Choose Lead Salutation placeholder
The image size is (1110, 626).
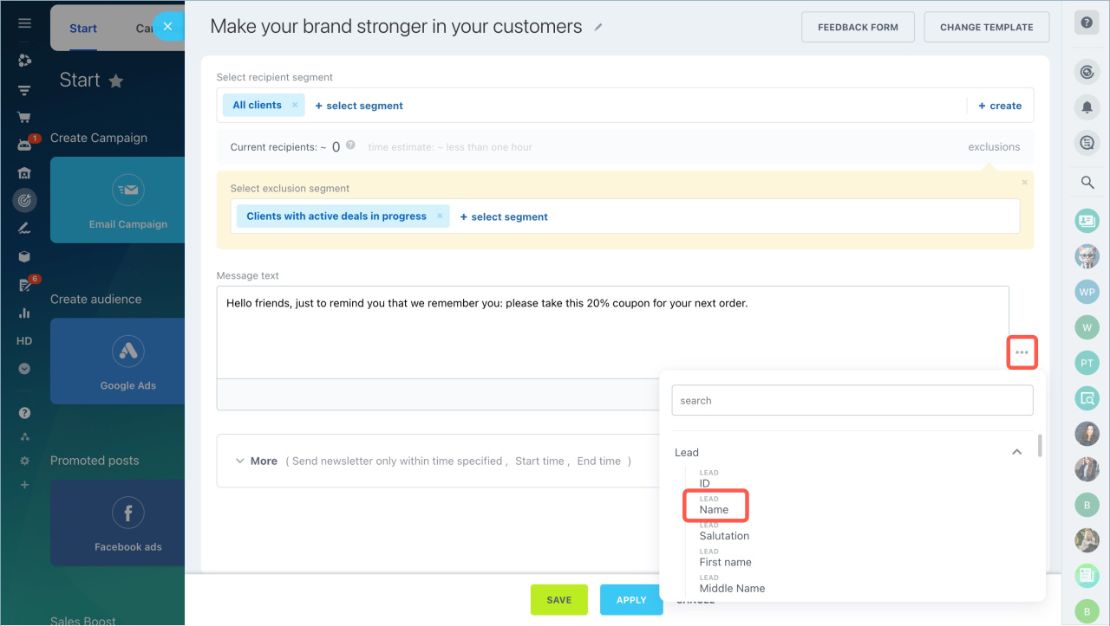(x=723, y=531)
